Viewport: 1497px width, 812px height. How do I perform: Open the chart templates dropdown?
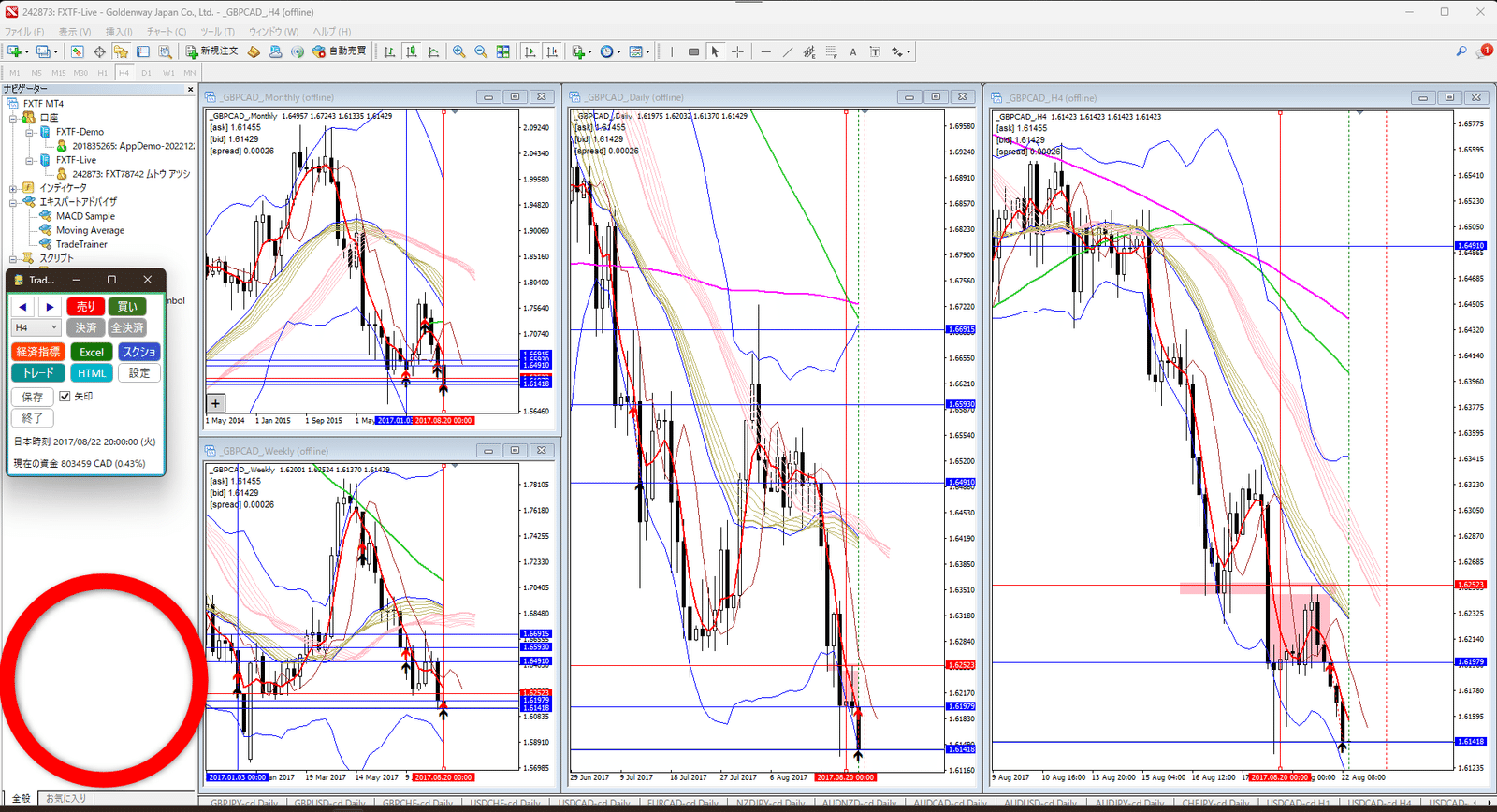(639, 51)
